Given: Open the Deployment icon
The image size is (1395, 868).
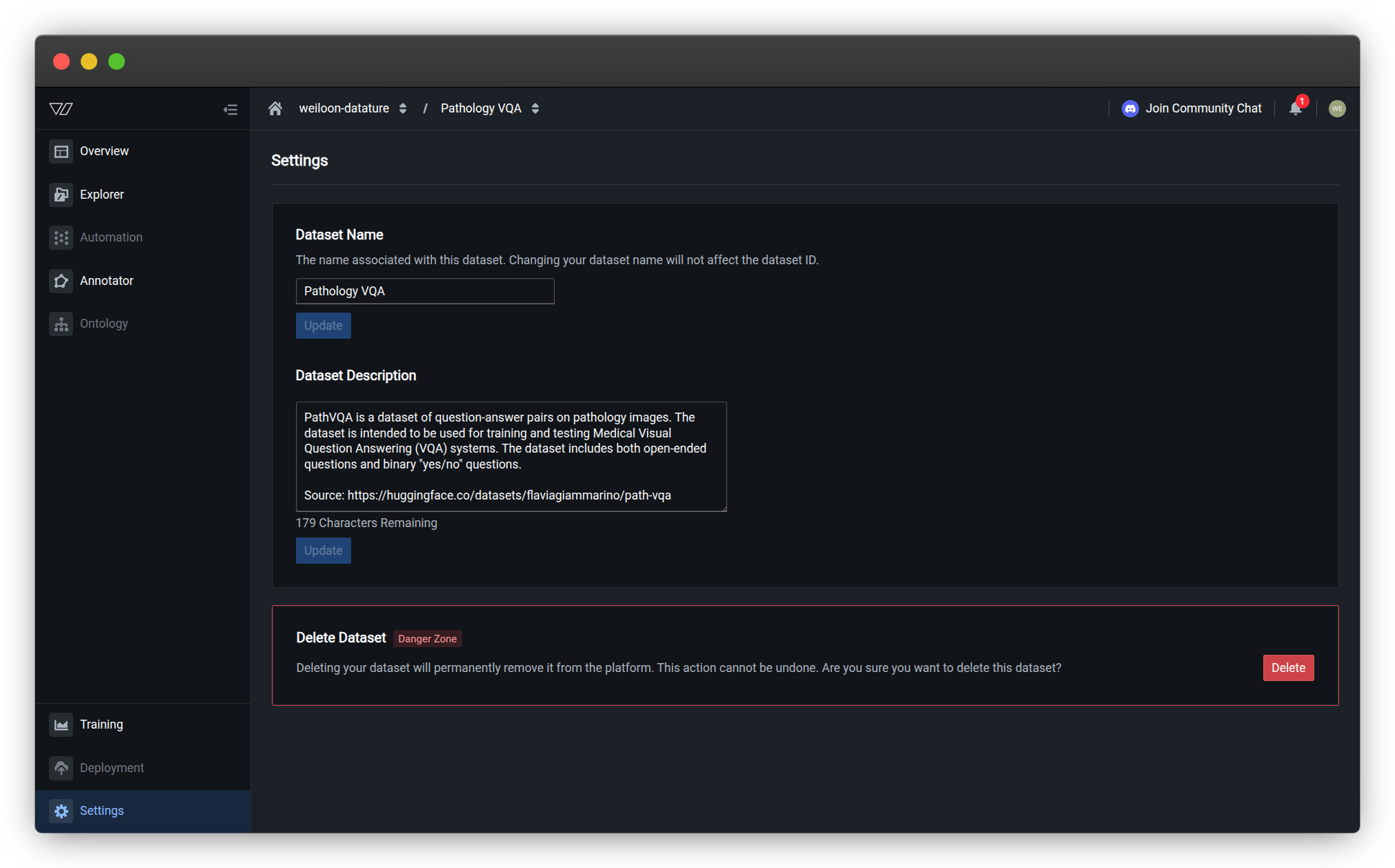Looking at the screenshot, I should (61, 767).
